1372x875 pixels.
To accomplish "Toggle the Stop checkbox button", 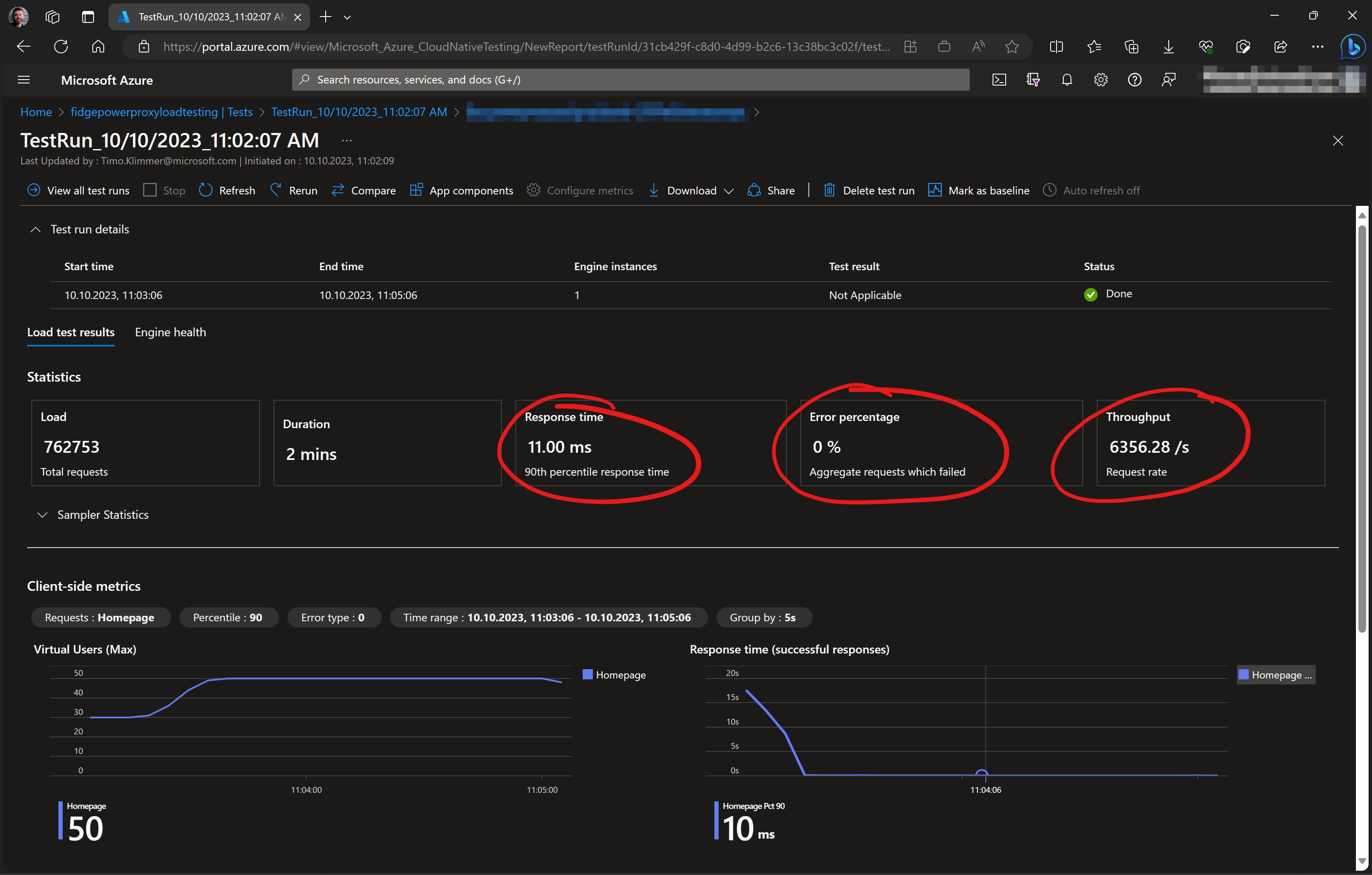I will coord(150,190).
